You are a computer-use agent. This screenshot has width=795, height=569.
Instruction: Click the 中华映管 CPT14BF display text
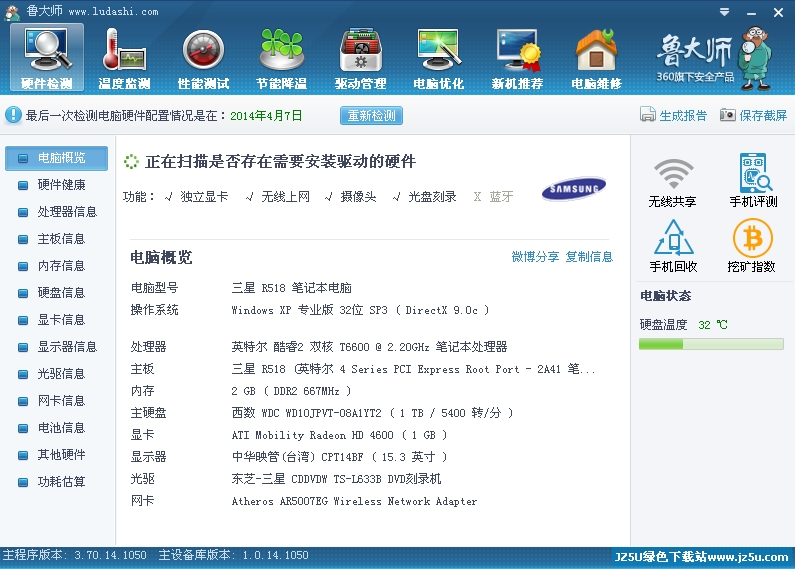339,457
